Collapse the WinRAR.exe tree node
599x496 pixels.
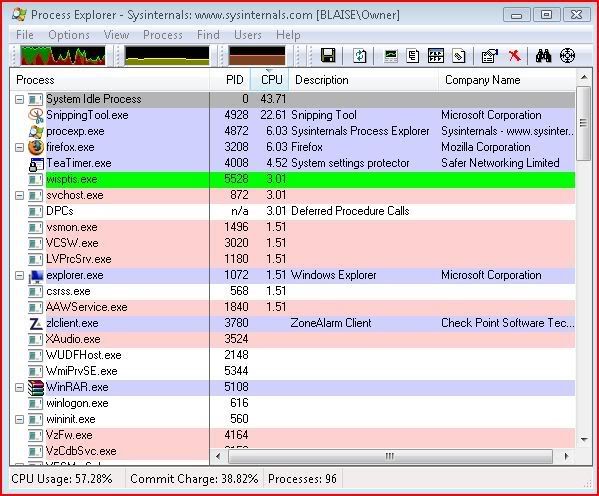click(x=19, y=387)
